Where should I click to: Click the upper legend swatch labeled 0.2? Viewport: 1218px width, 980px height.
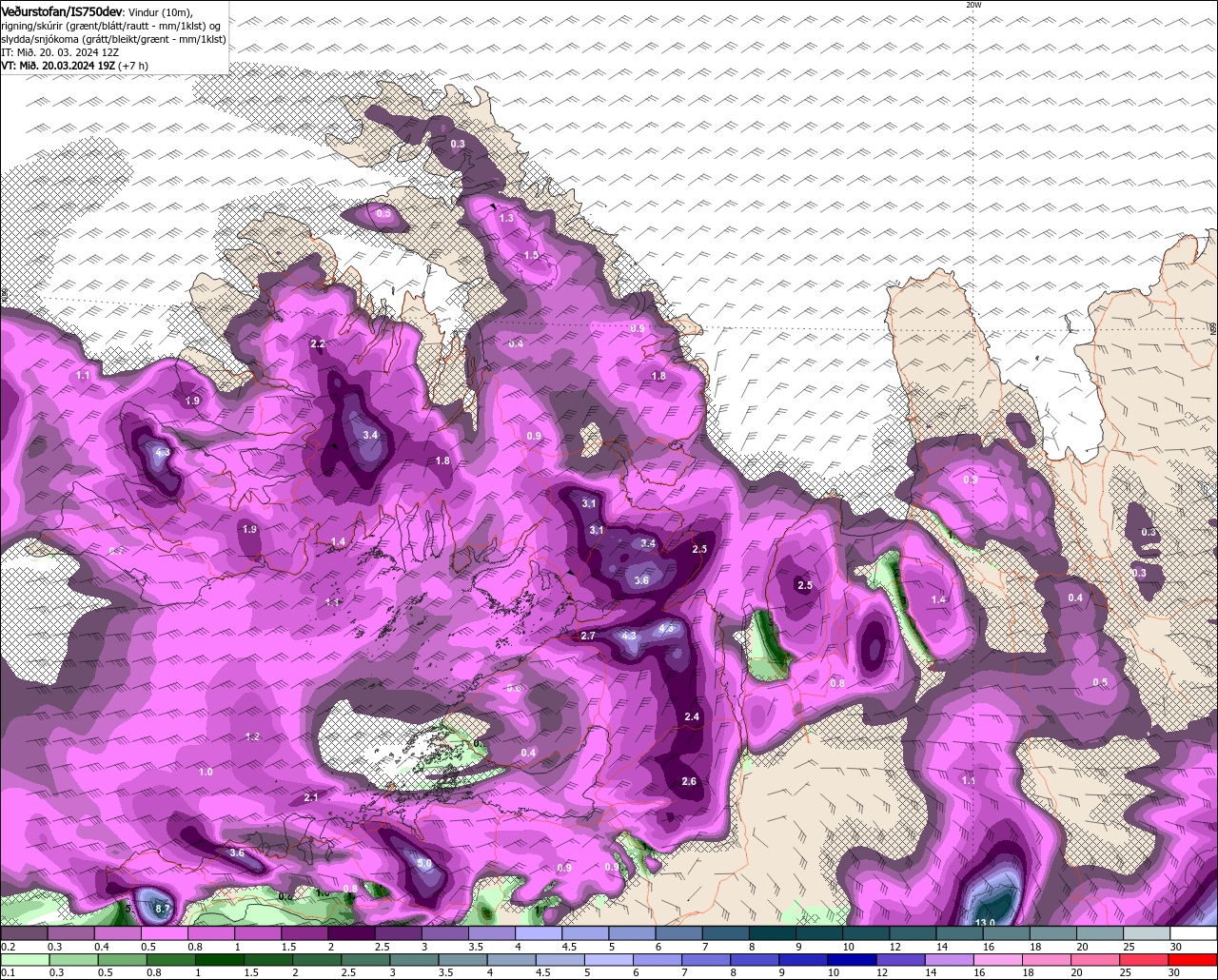[x=24, y=933]
